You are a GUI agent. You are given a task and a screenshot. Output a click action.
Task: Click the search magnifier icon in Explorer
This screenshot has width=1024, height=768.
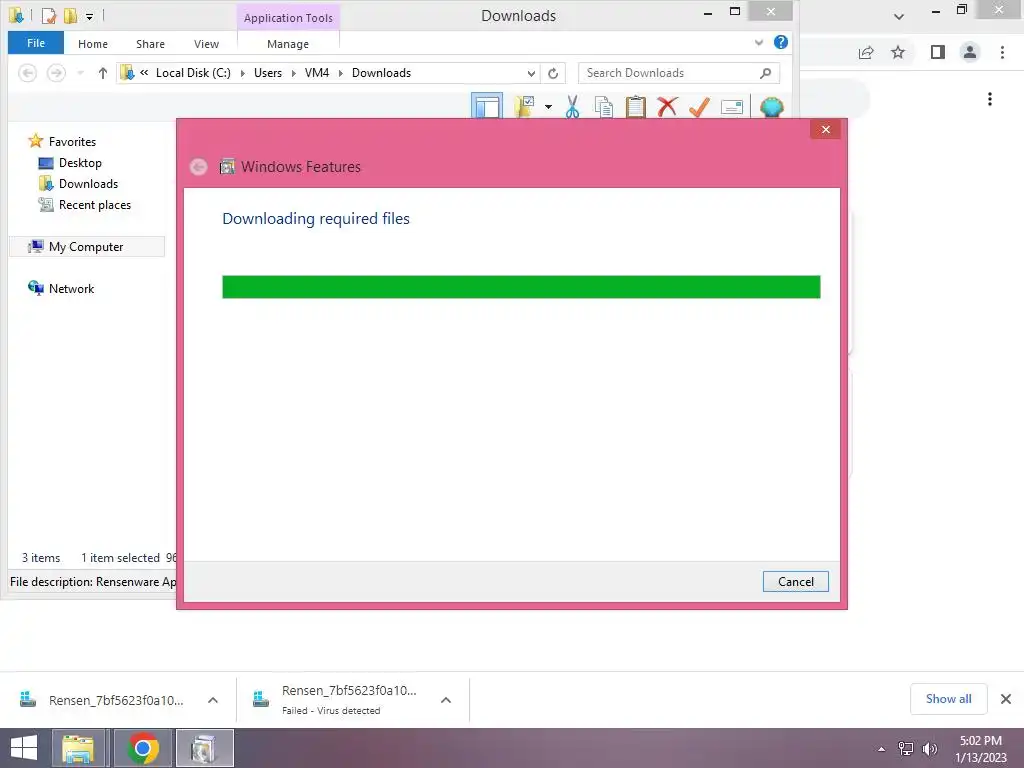(765, 73)
